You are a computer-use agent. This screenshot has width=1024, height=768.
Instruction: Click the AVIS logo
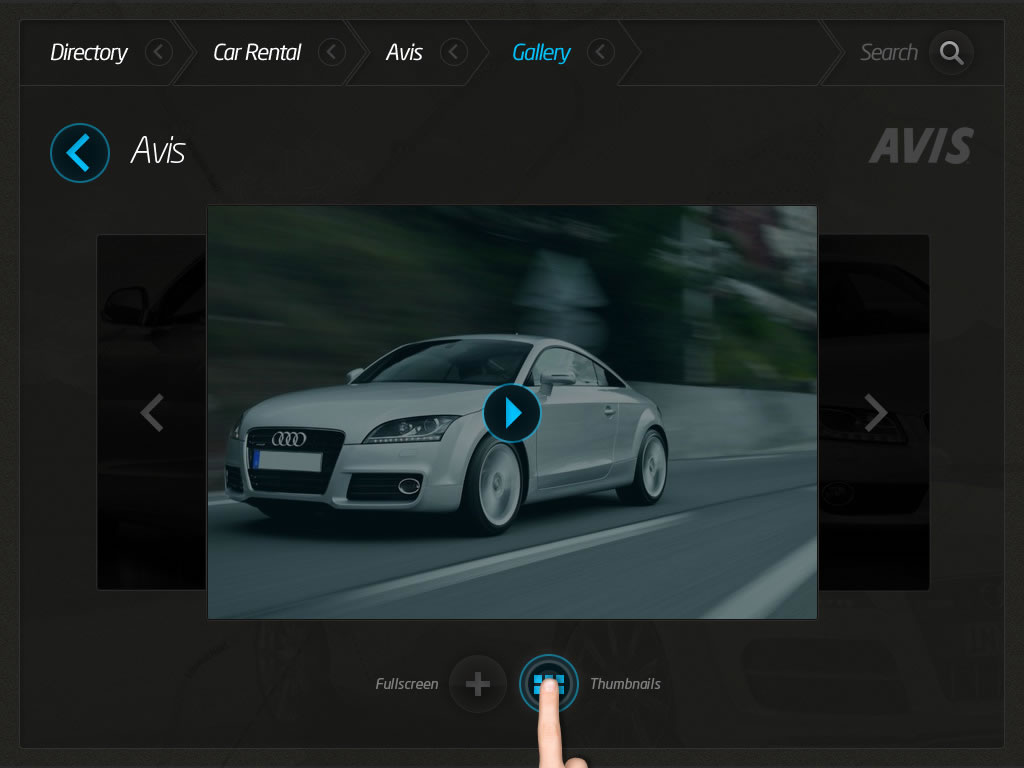[920, 147]
